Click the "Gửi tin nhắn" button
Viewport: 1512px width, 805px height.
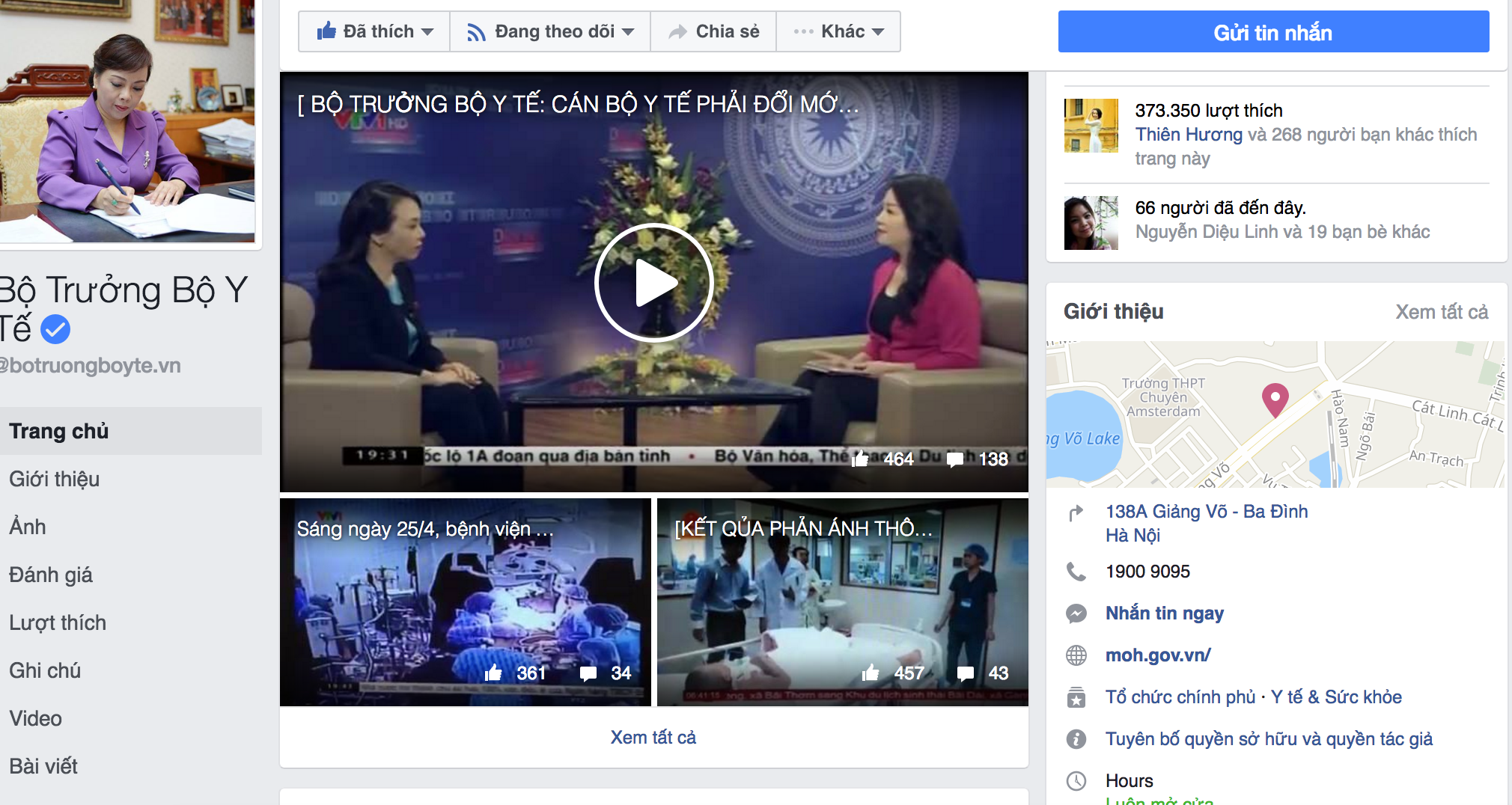pyautogui.click(x=1273, y=32)
